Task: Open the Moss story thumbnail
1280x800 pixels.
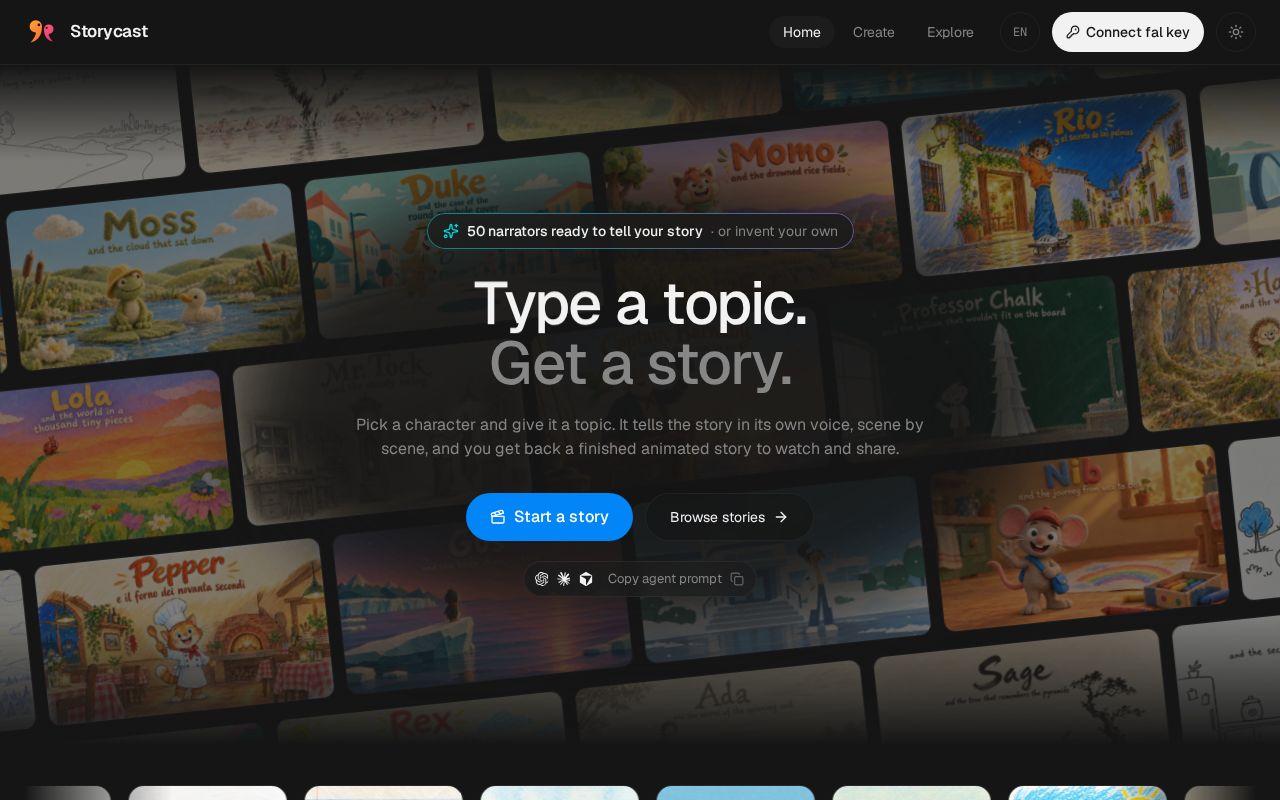Action: tap(156, 275)
